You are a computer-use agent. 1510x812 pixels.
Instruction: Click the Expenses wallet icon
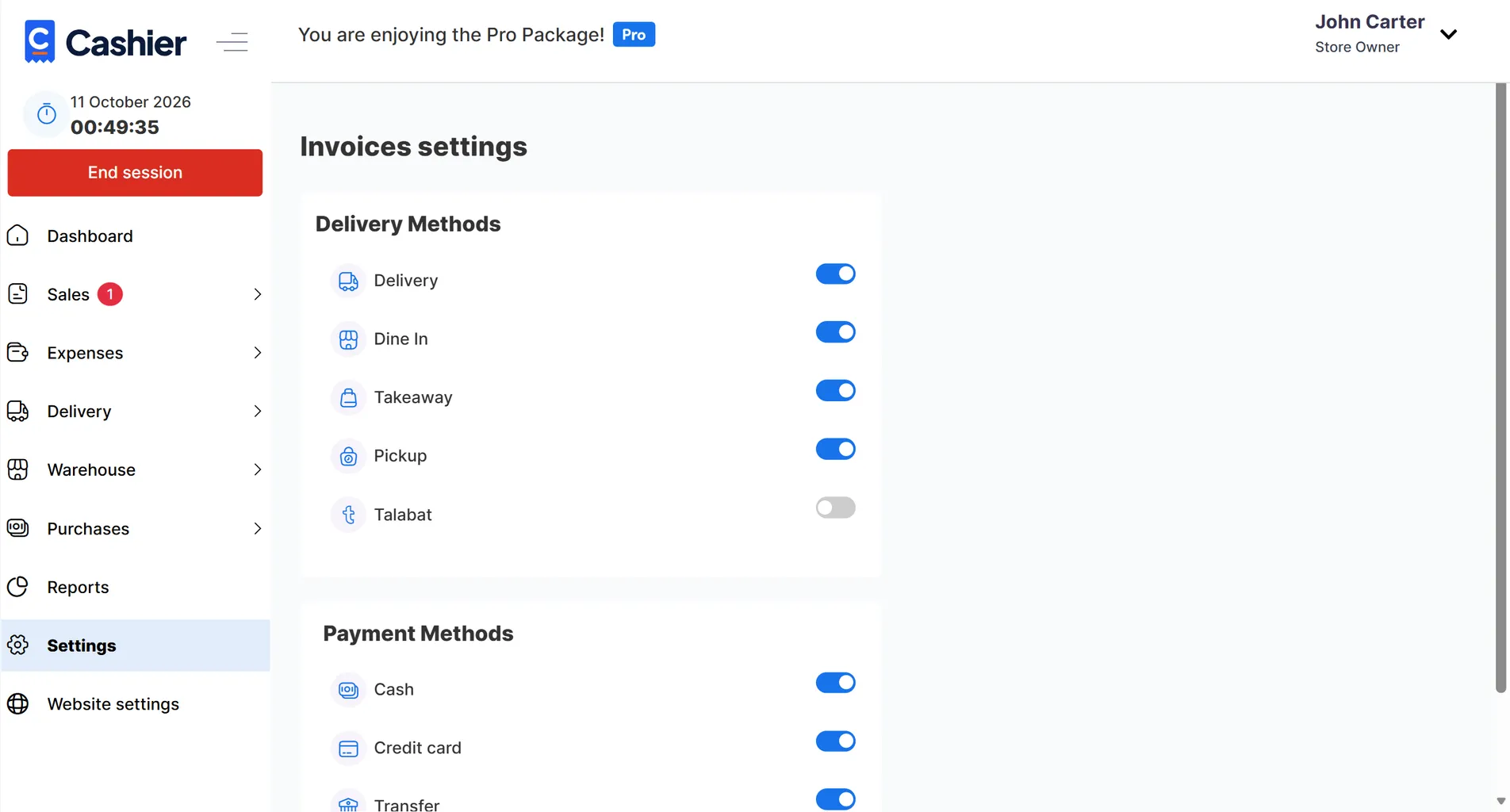(x=17, y=353)
